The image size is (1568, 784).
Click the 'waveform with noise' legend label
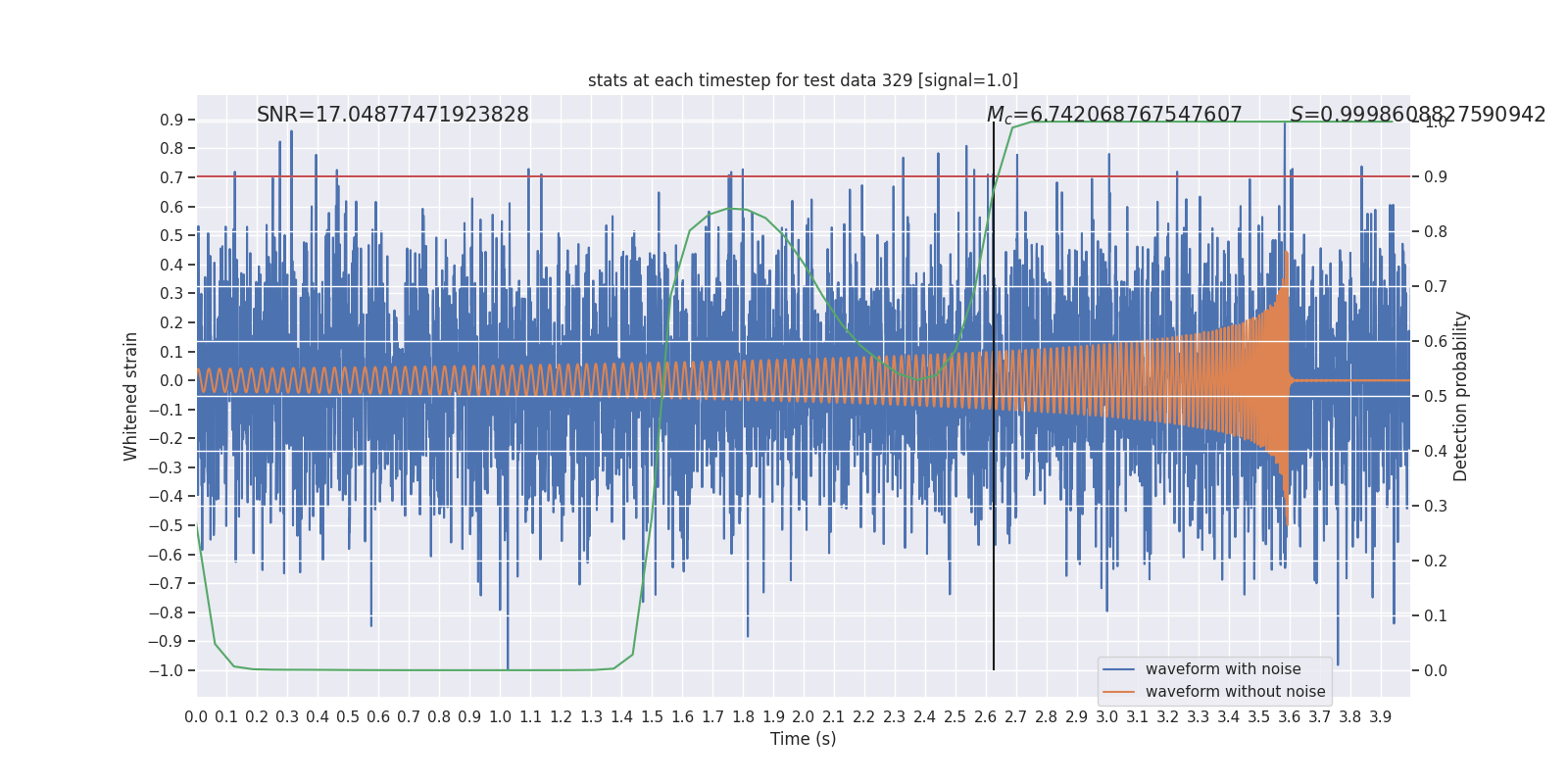click(x=1223, y=669)
